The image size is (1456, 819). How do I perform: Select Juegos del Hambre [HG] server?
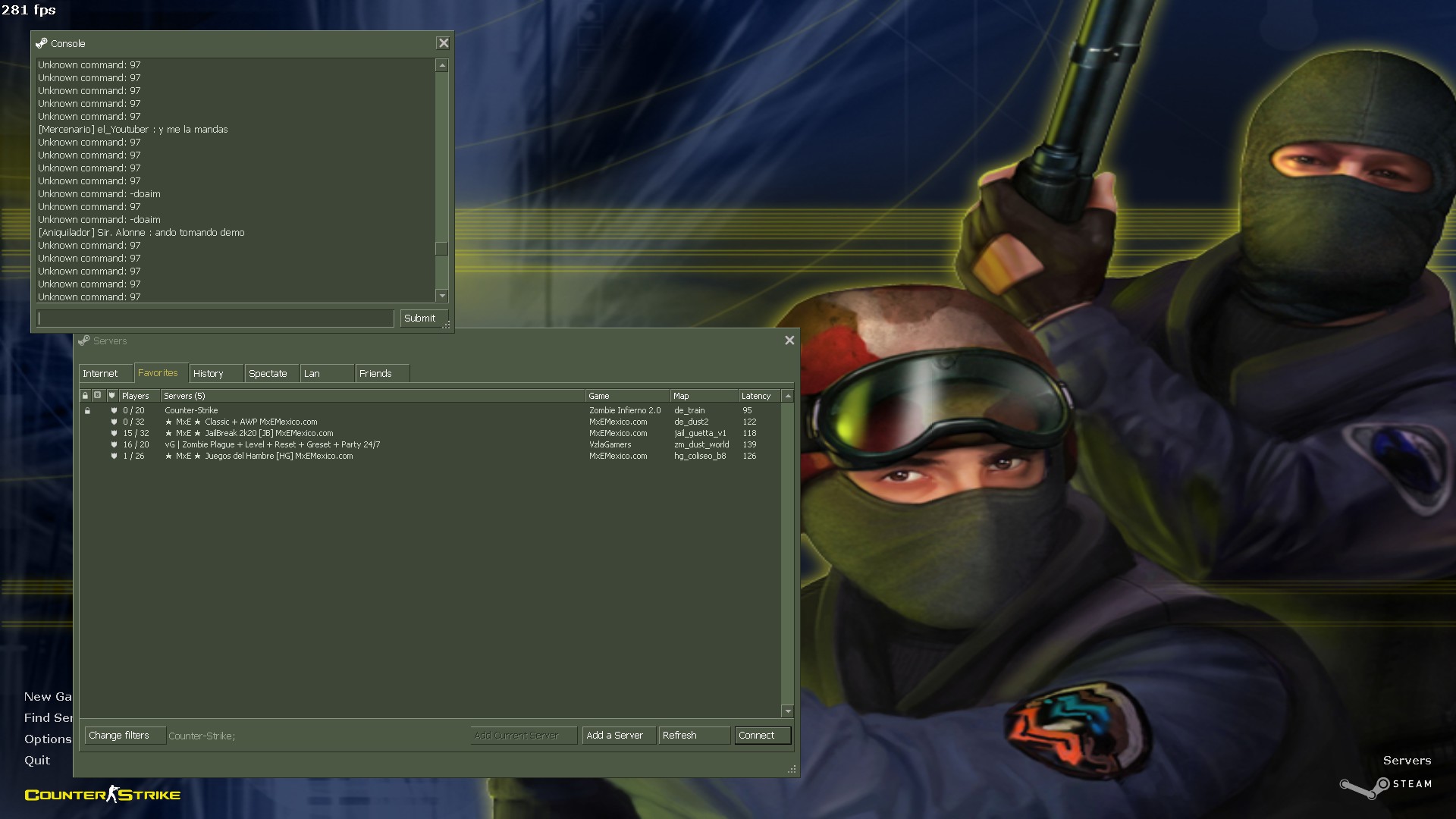tap(430, 456)
